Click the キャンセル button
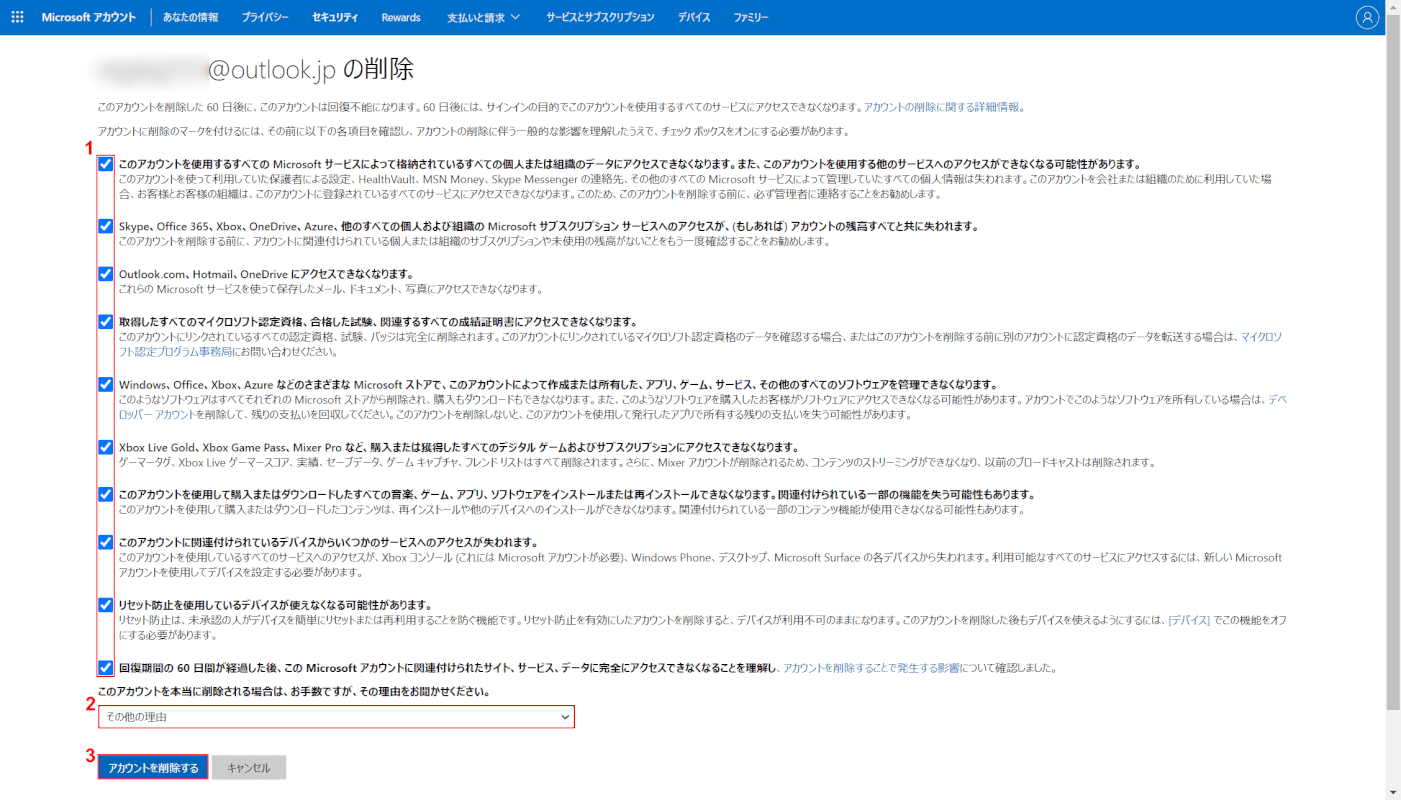Image resolution: width=1401 pixels, height=800 pixels. pyautogui.click(x=249, y=767)
